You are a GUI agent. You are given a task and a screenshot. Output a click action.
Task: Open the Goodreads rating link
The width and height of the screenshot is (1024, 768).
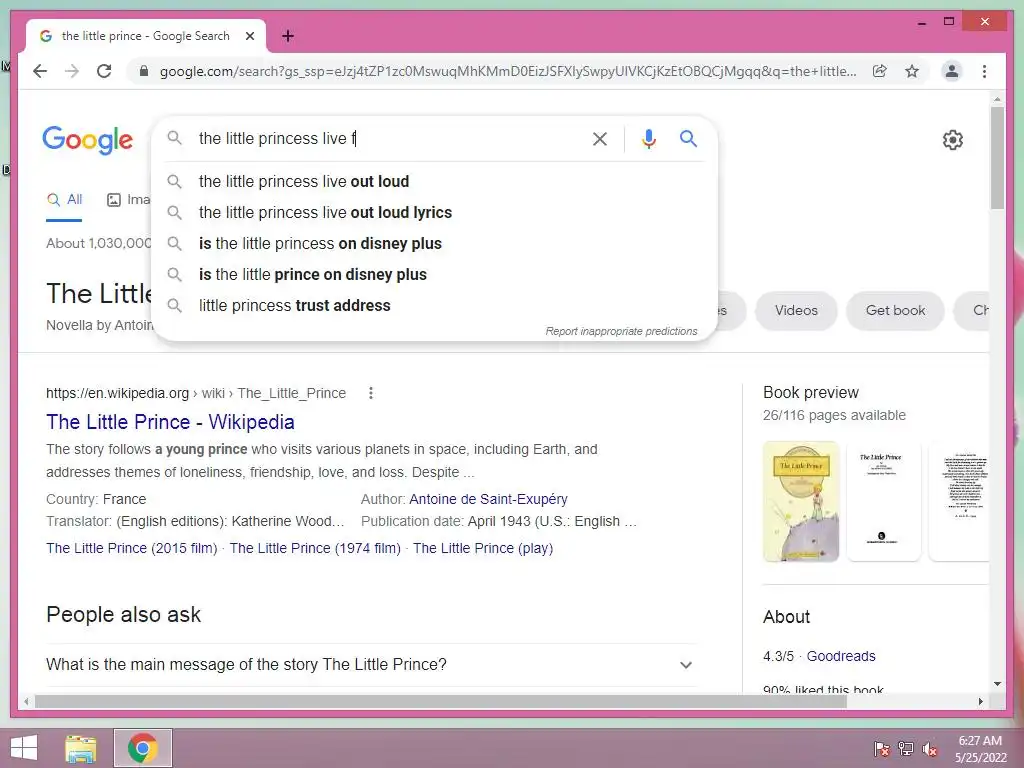click(840, 656)
